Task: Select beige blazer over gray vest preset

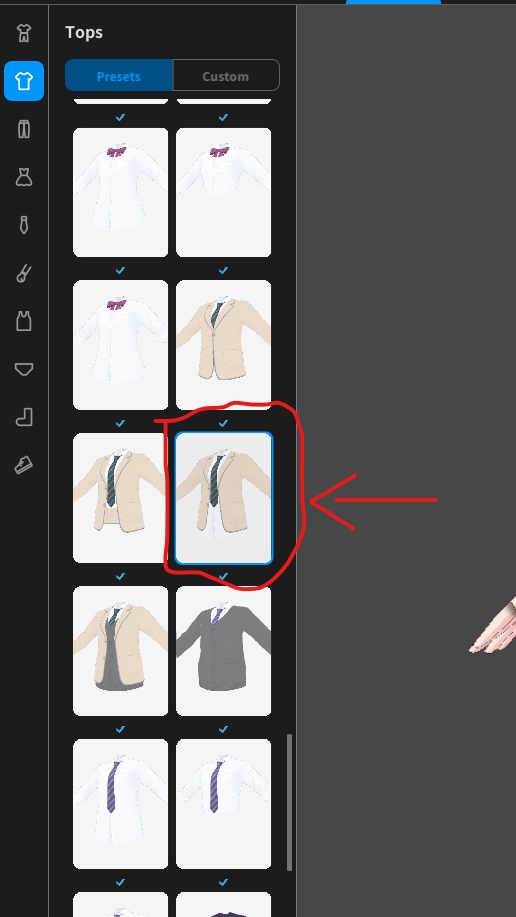Action: pos(121,651)
